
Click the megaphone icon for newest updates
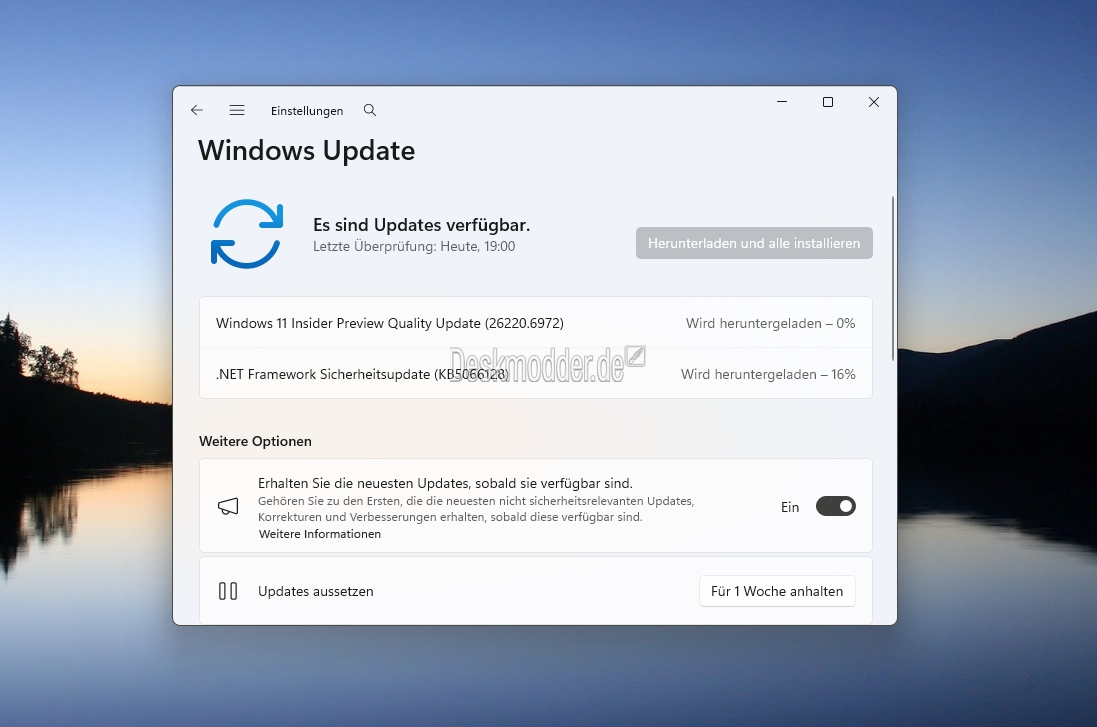point(228,507)
